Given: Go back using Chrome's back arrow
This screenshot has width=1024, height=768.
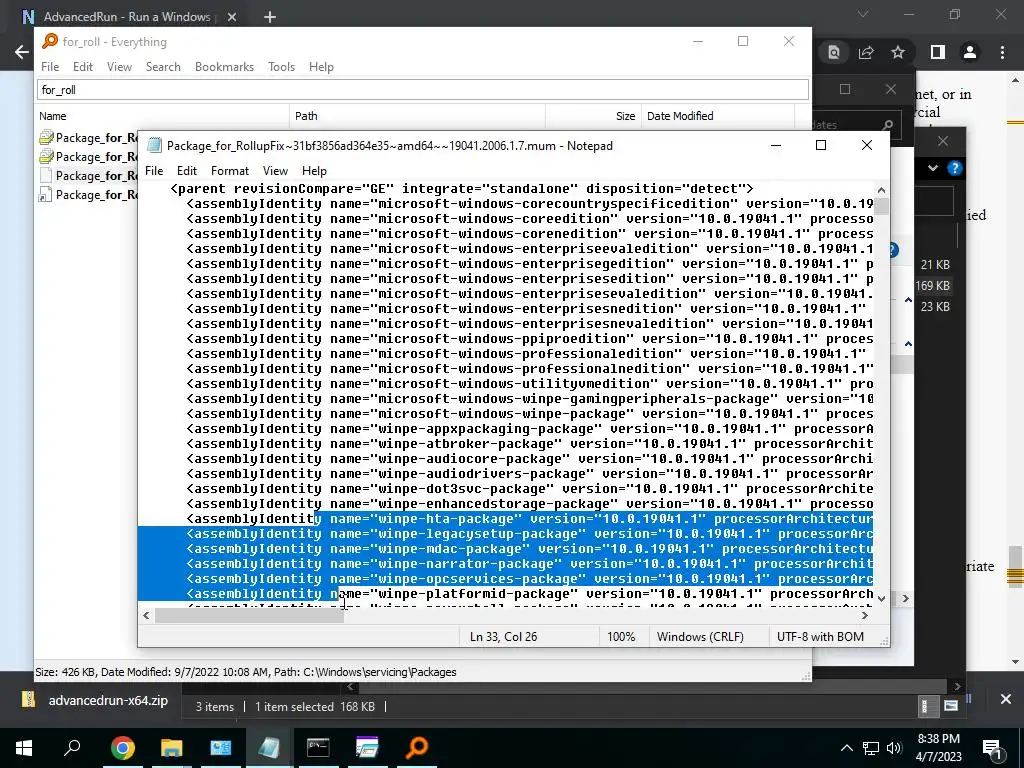Looking at the screenshot, I should [22, 52].
